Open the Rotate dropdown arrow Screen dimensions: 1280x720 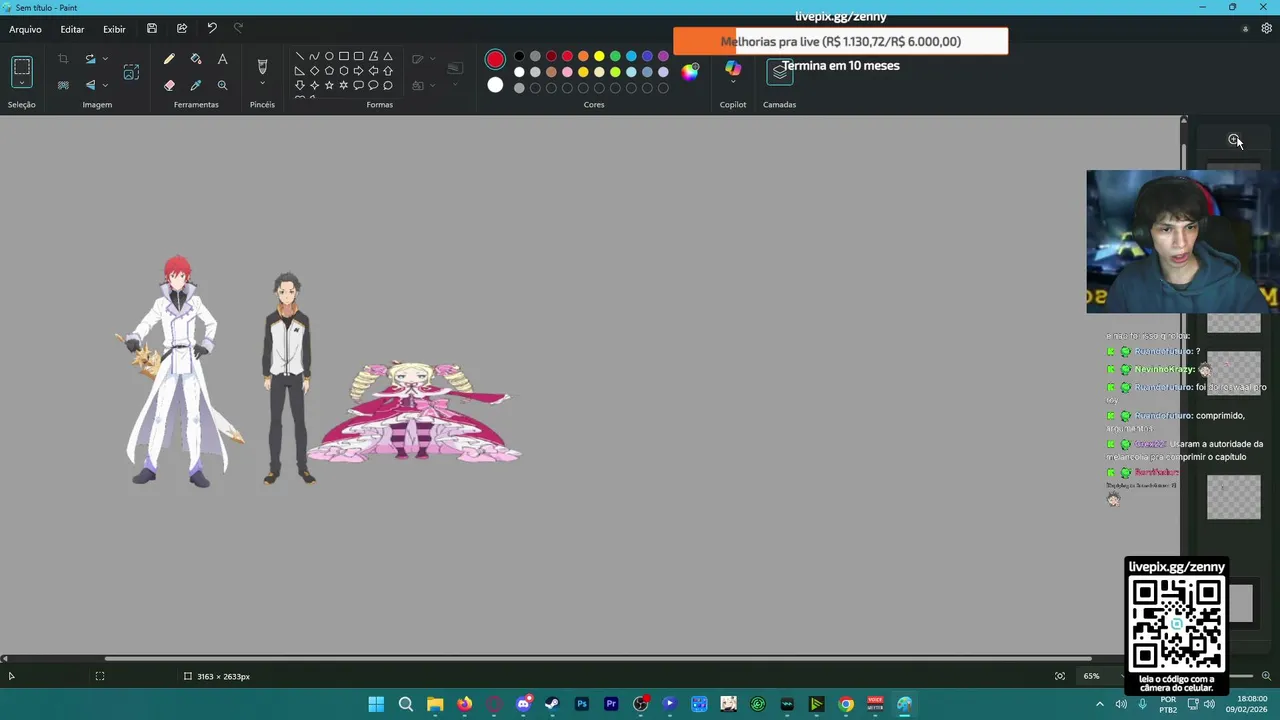pos(105,59)
